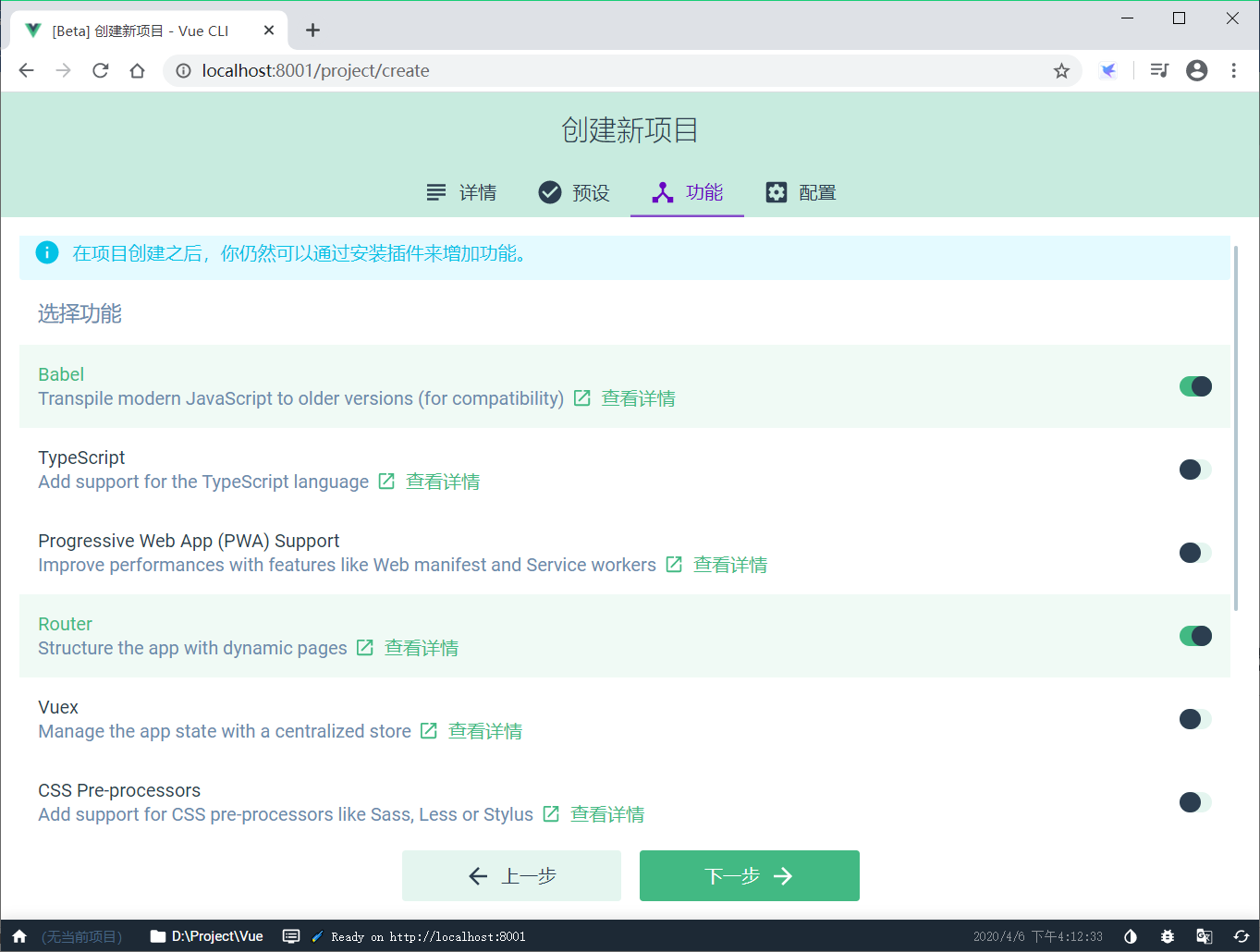Click the 选择功能 section heading

coord(80,313)
